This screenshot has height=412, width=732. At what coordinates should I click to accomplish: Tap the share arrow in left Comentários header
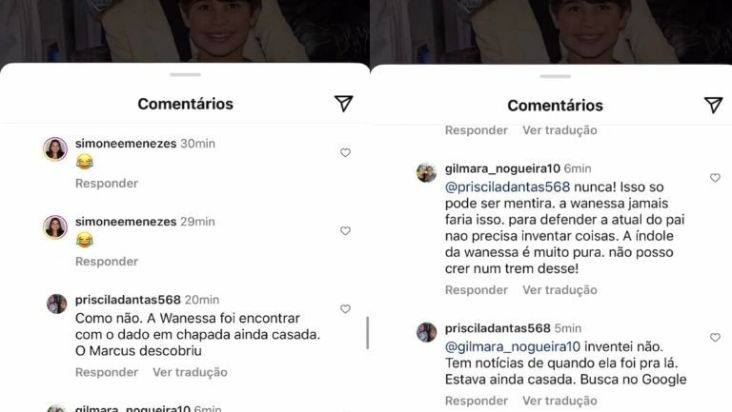[x=344, y=104]
